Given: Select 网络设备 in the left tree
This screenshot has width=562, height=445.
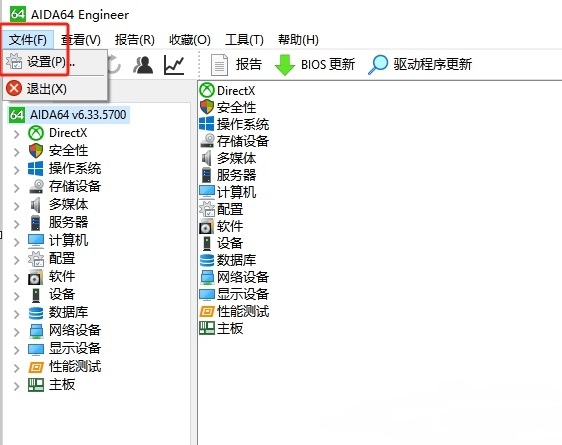Looking at the screenshot, I should tap(75, 330).
